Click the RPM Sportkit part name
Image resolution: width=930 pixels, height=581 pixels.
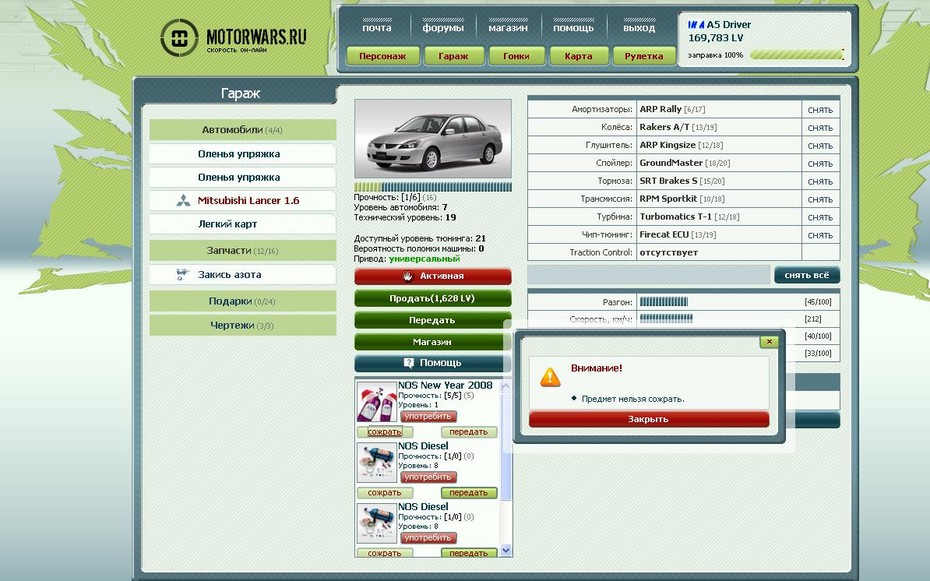tap(668, 199)
